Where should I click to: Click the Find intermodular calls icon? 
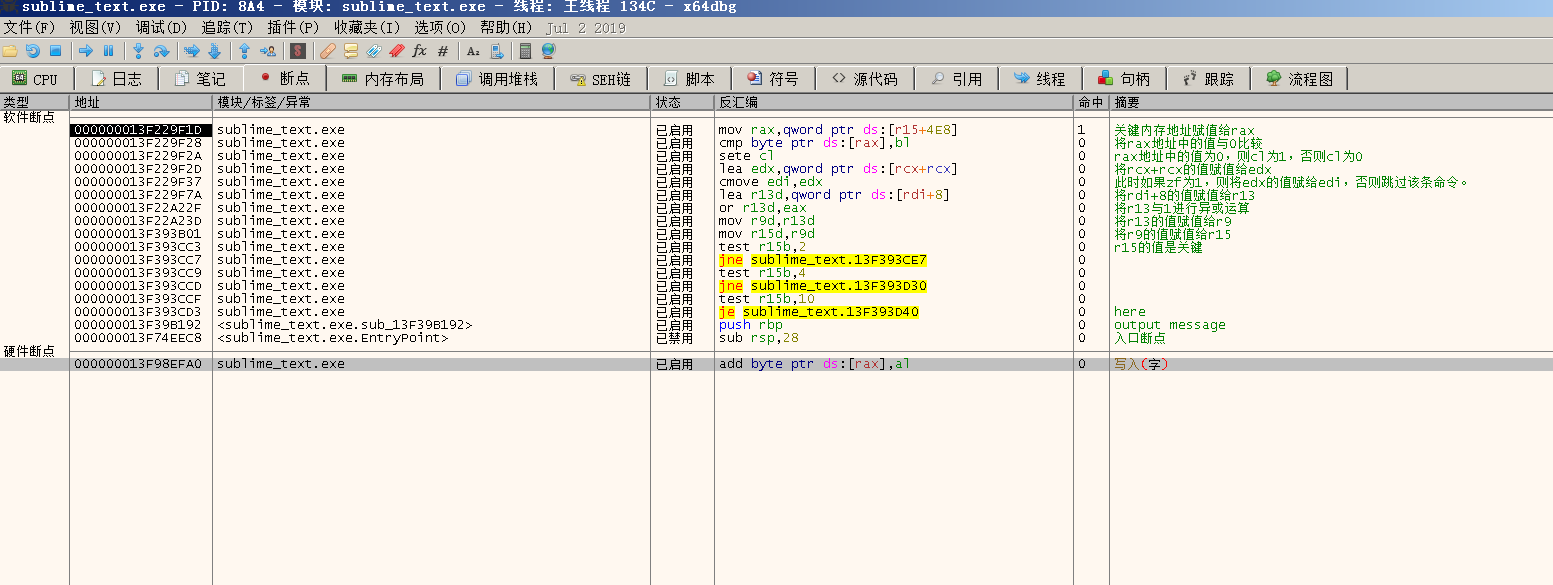[x=495, y=50]
